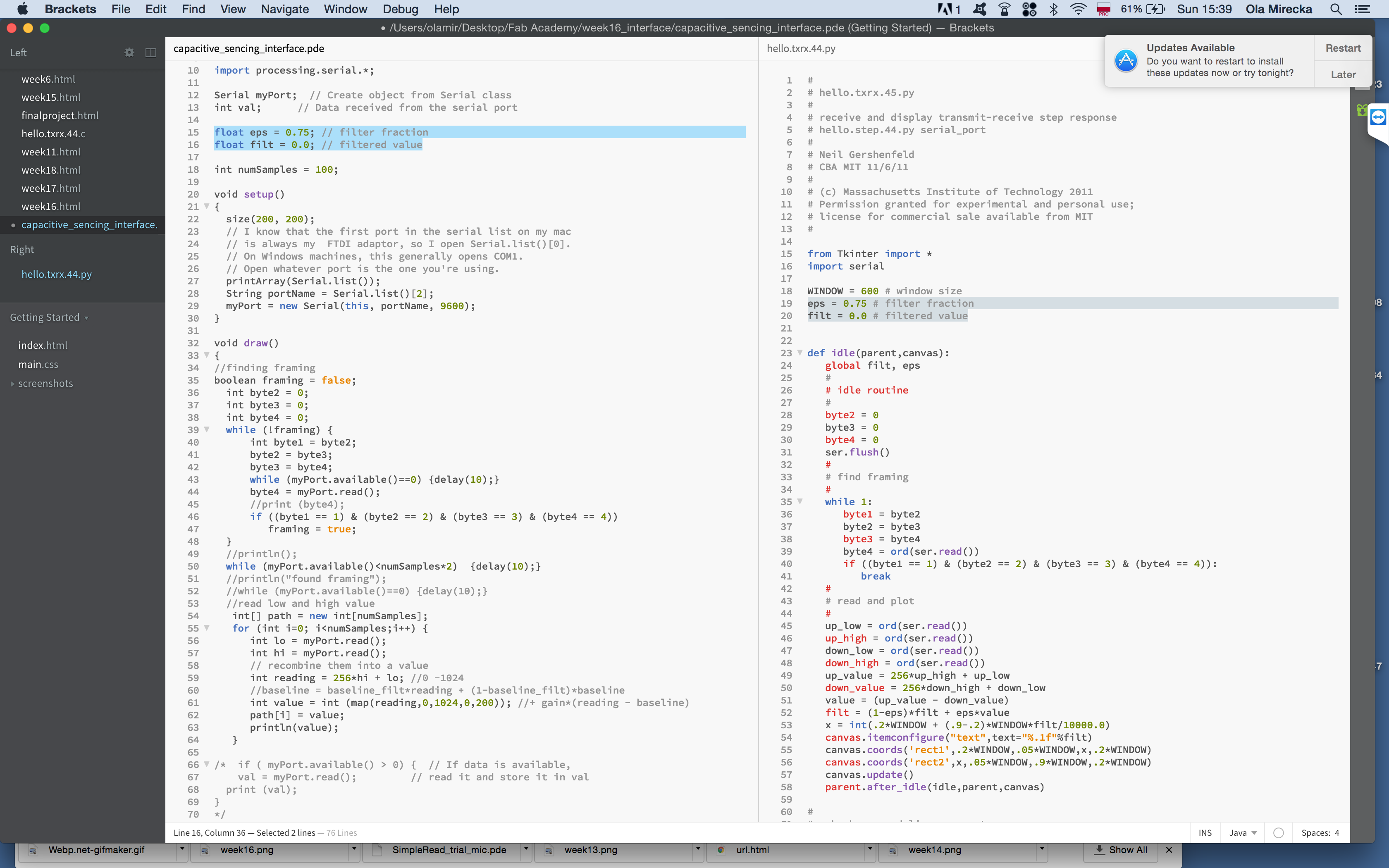1389x868 pixels.
Task: Click week13.png download file icon
Action: pyautogui.click(x=549, y=851)
